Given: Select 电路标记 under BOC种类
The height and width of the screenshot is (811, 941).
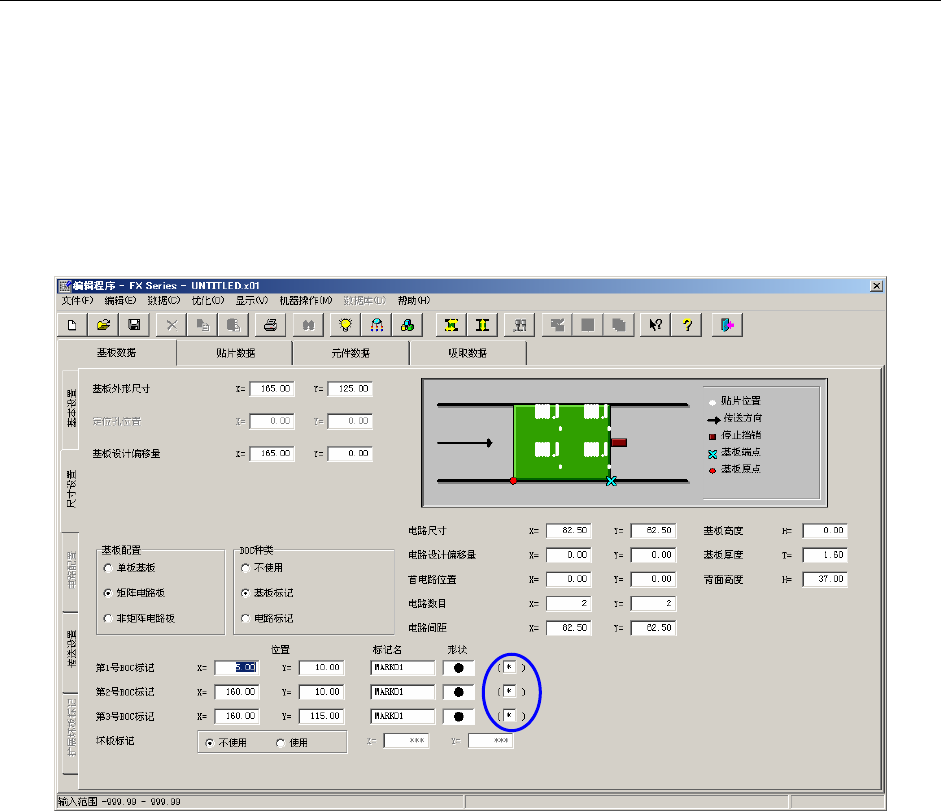Looking at the screenshot, I should pos(246,619).
